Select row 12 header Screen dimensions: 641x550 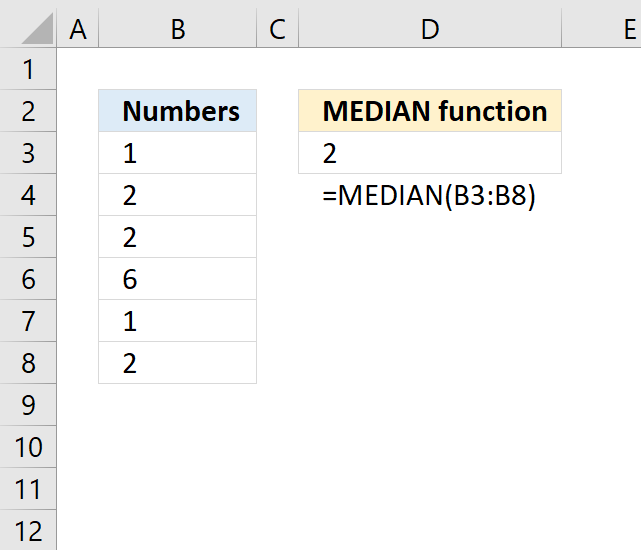click(28, 531)
